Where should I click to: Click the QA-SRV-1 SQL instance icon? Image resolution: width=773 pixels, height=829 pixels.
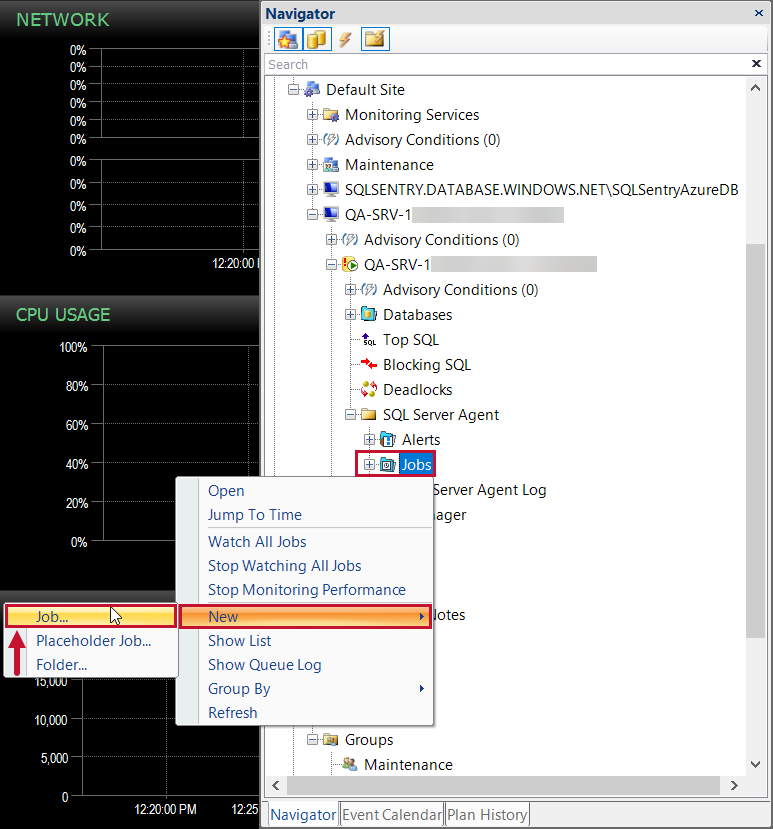(350, 264)
